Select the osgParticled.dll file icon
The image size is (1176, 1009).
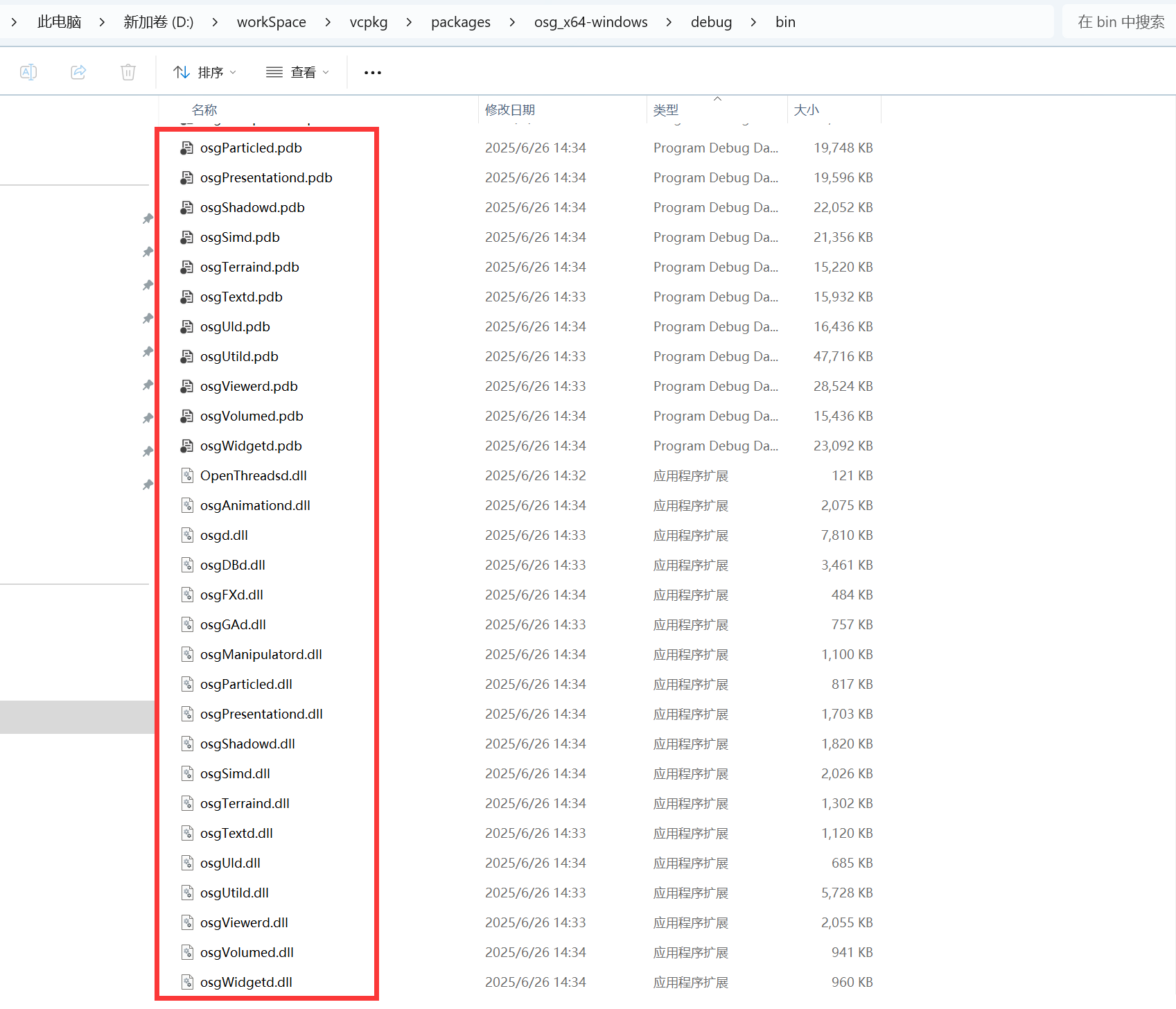coord(187,684)
